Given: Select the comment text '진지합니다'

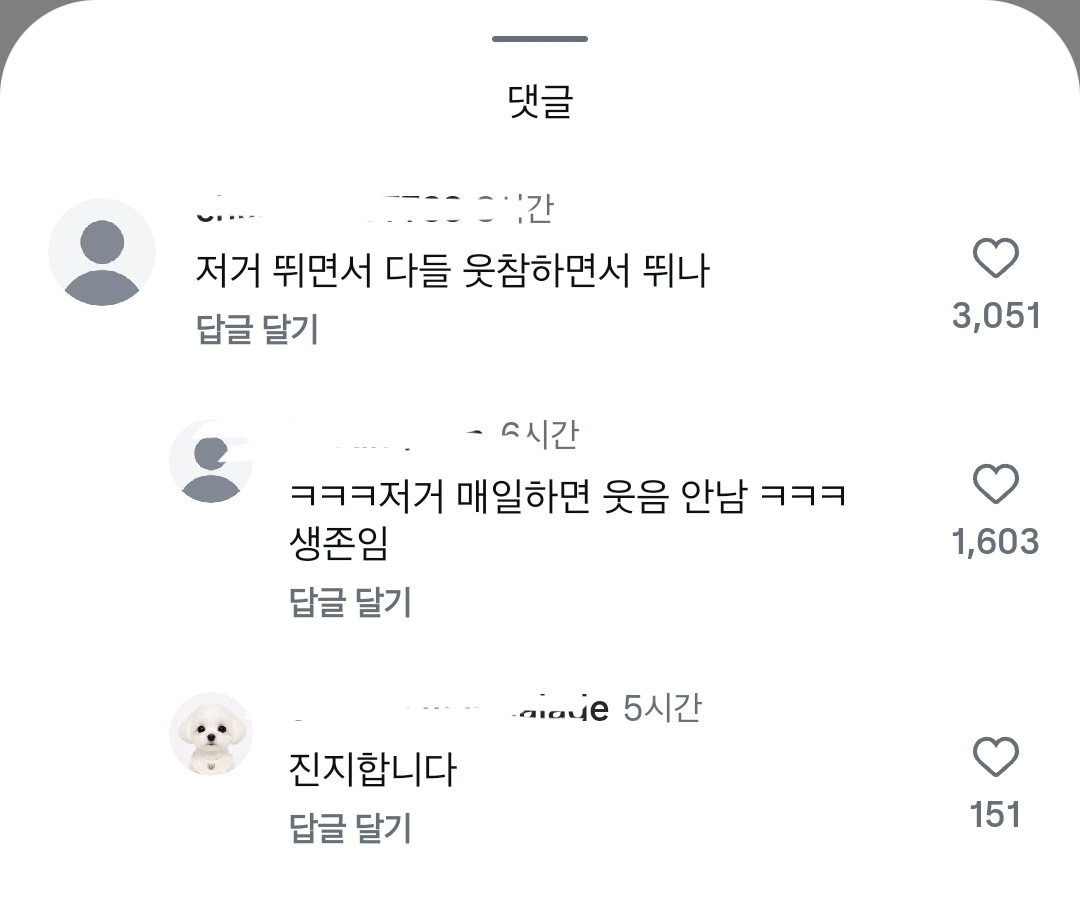Looking at the screenshot, I should click(x=373, y=770).
